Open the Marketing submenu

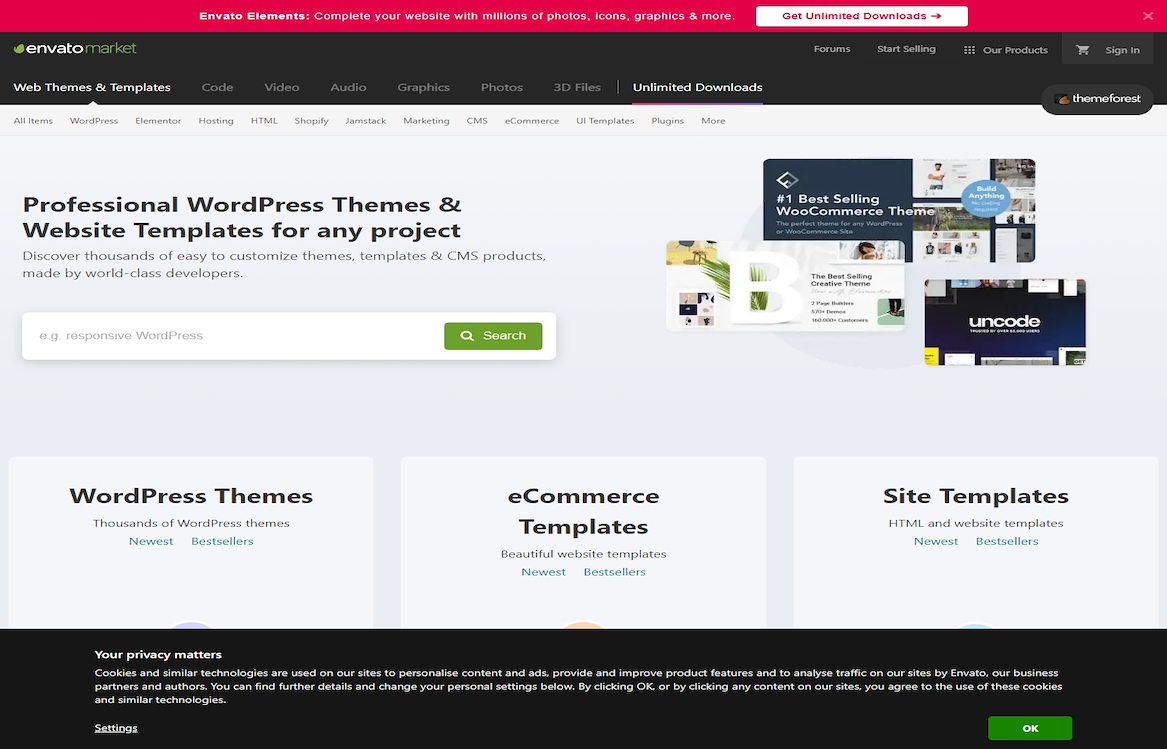426,121
